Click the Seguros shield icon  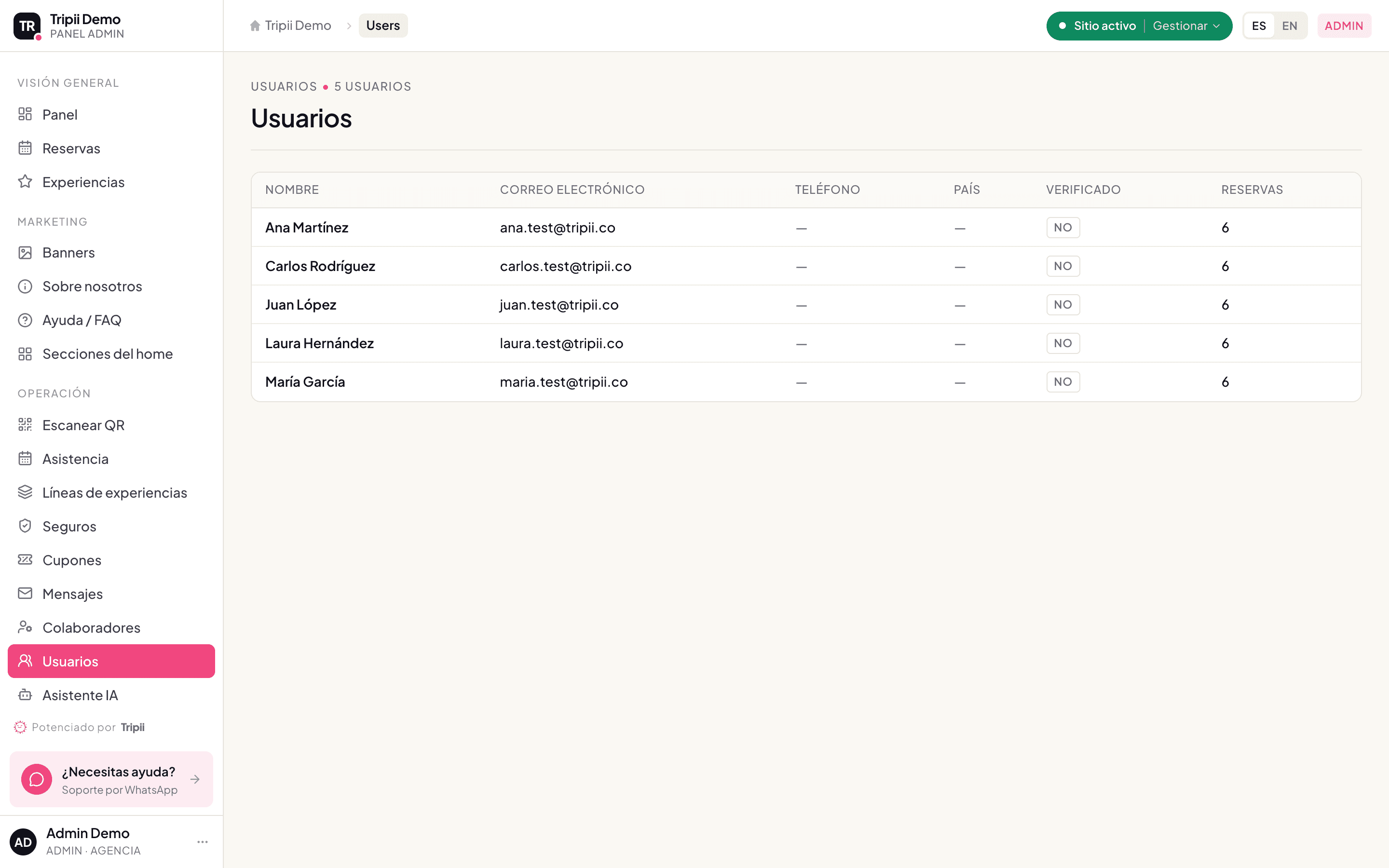click(x=25, y=526)
